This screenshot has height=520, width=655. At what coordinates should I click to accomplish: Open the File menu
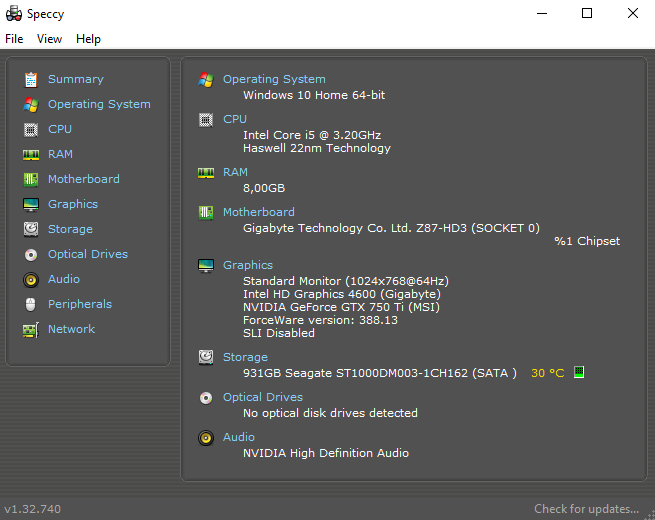(14, 39)
